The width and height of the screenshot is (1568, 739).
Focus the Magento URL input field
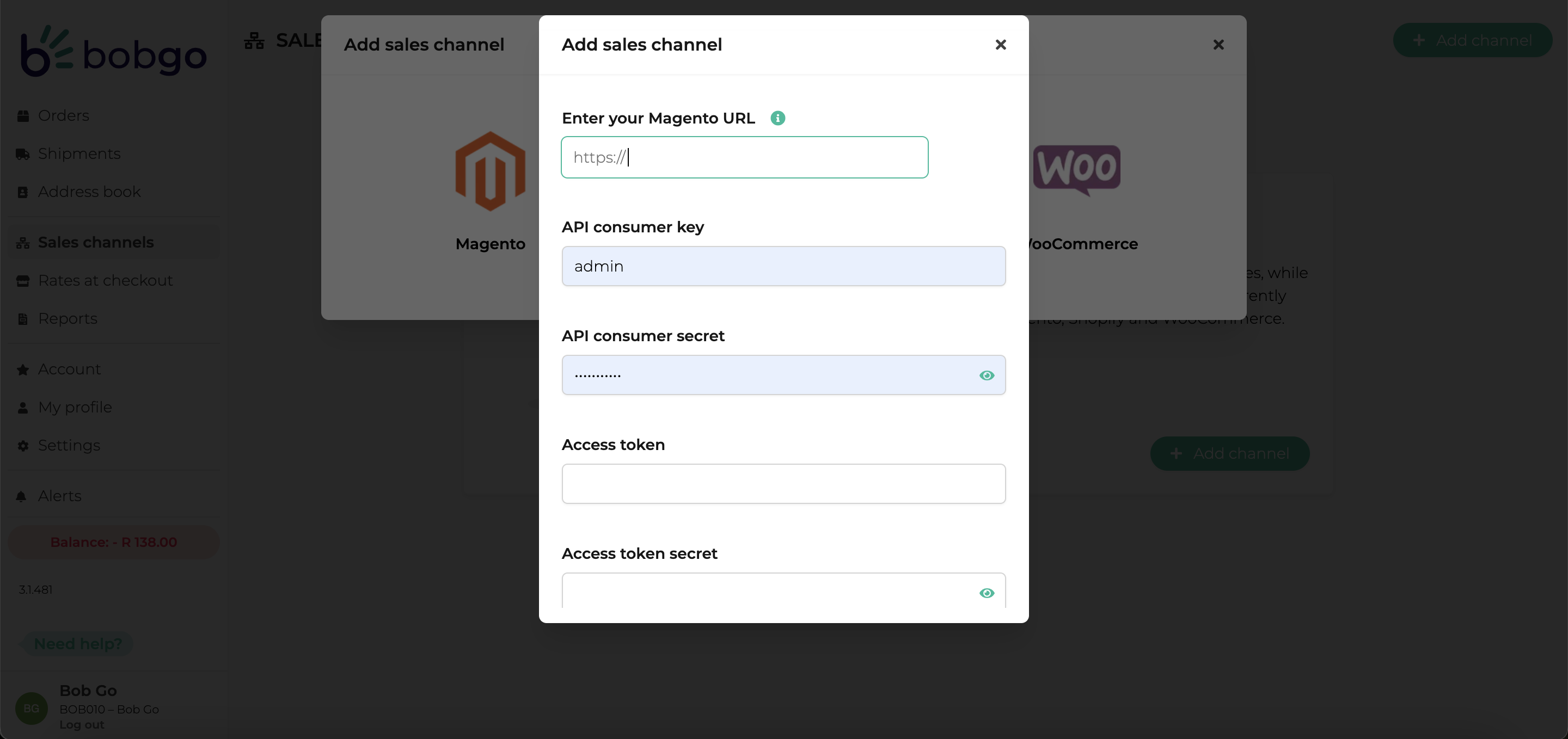(x=744, y=157)
